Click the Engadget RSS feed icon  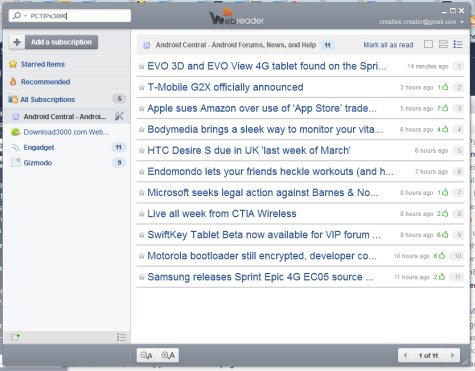[x=15, y=148]
